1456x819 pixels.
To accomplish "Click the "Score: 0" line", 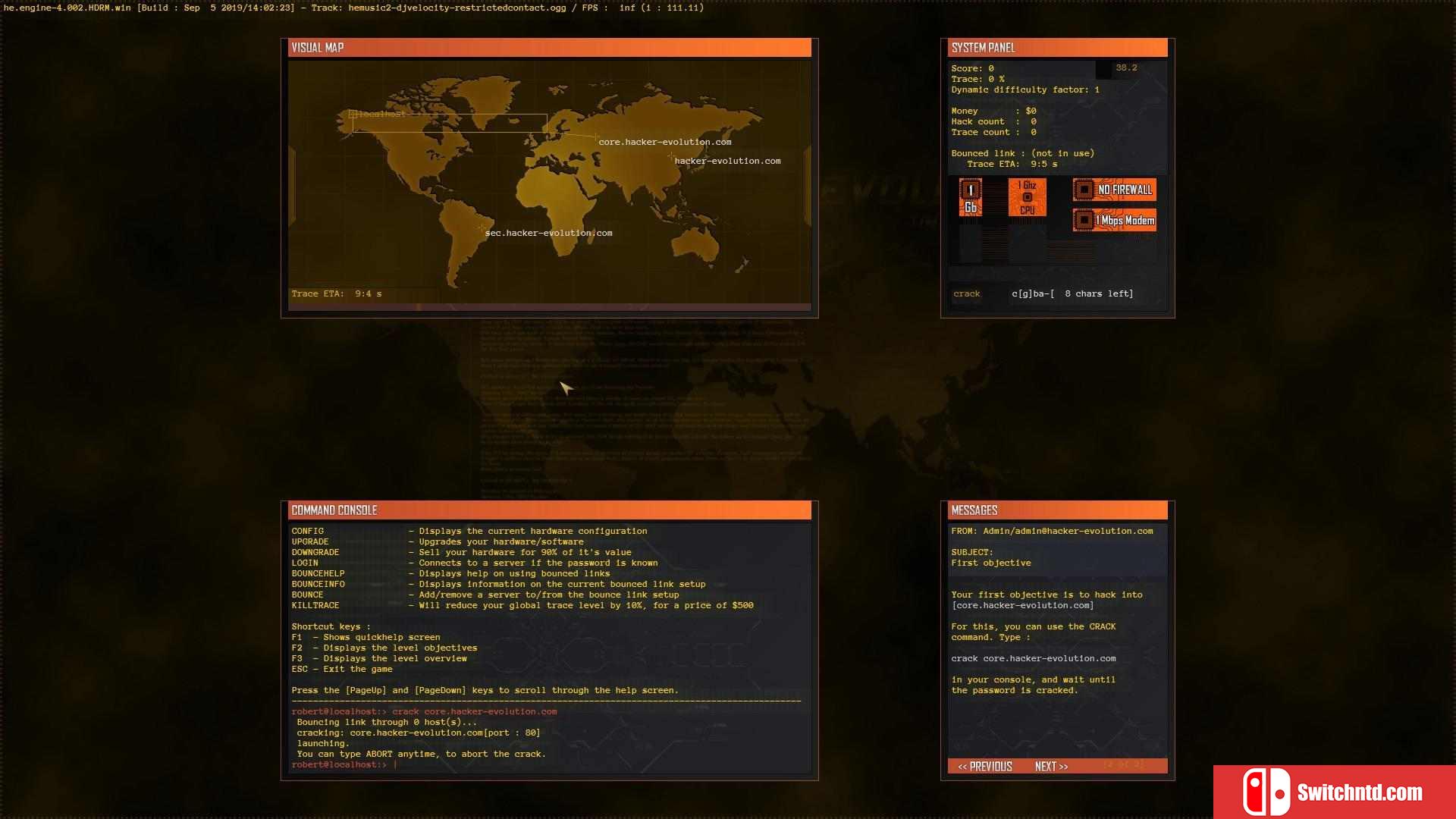I will point(972,68).
